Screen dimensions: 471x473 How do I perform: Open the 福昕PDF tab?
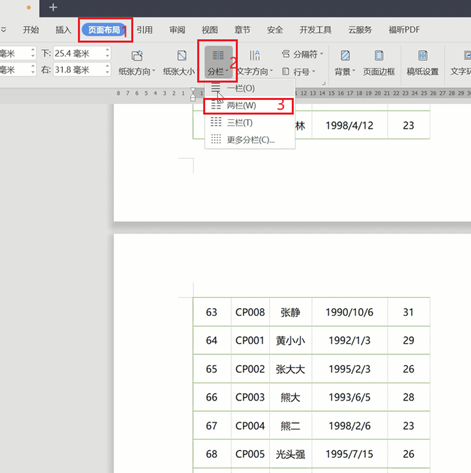click(x=404, y=30)
